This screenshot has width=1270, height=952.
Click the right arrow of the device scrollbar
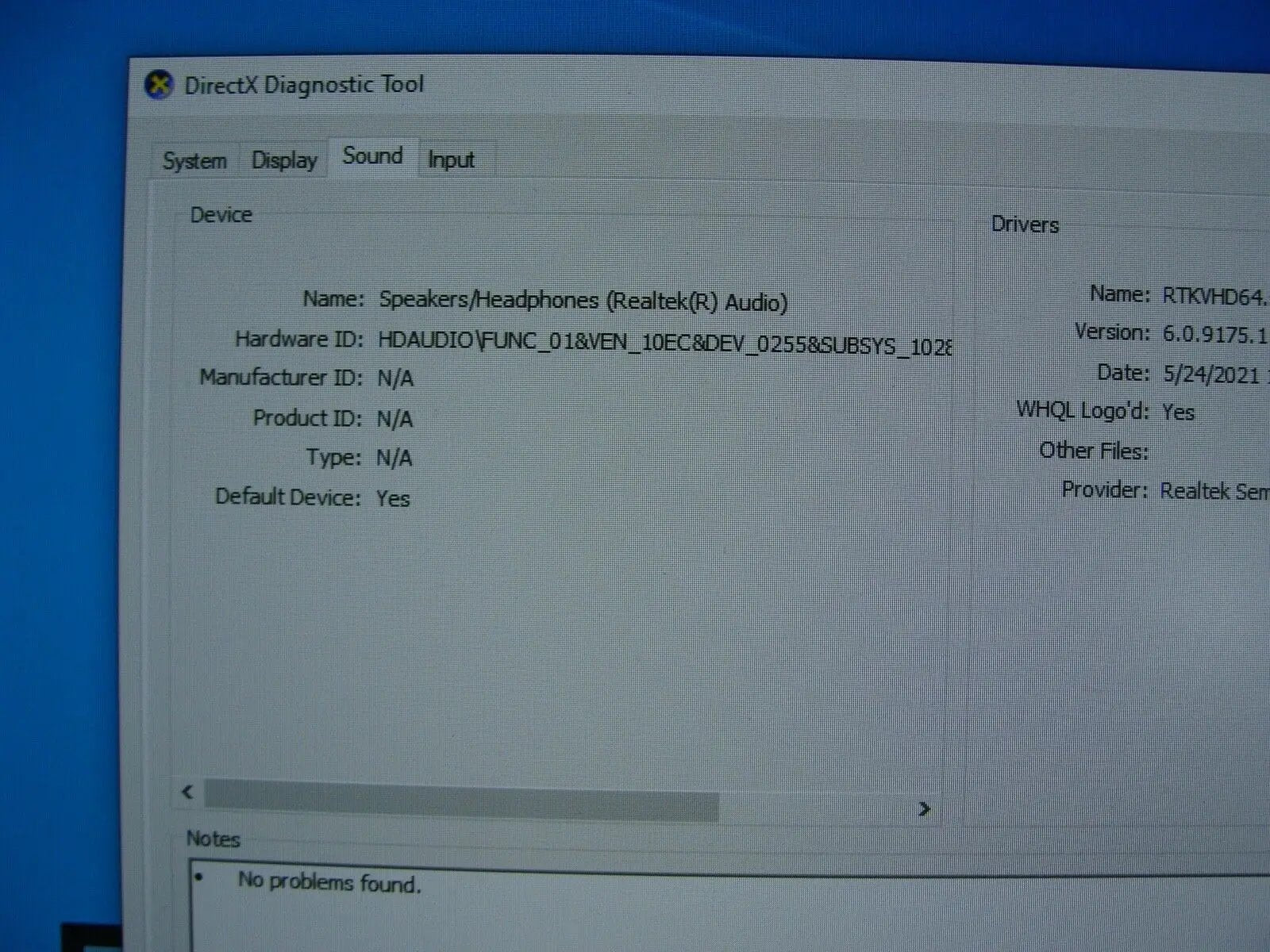(924, 808)
